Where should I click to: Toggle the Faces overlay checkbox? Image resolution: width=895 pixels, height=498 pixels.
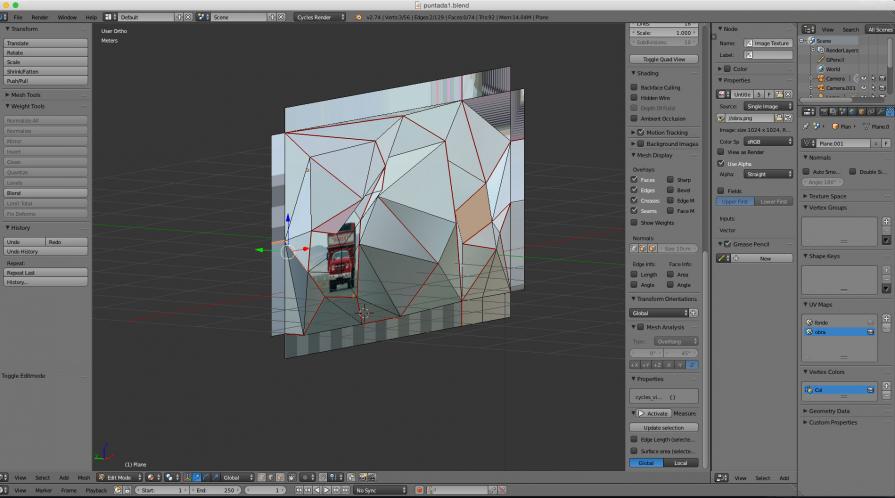click(634, 179)
